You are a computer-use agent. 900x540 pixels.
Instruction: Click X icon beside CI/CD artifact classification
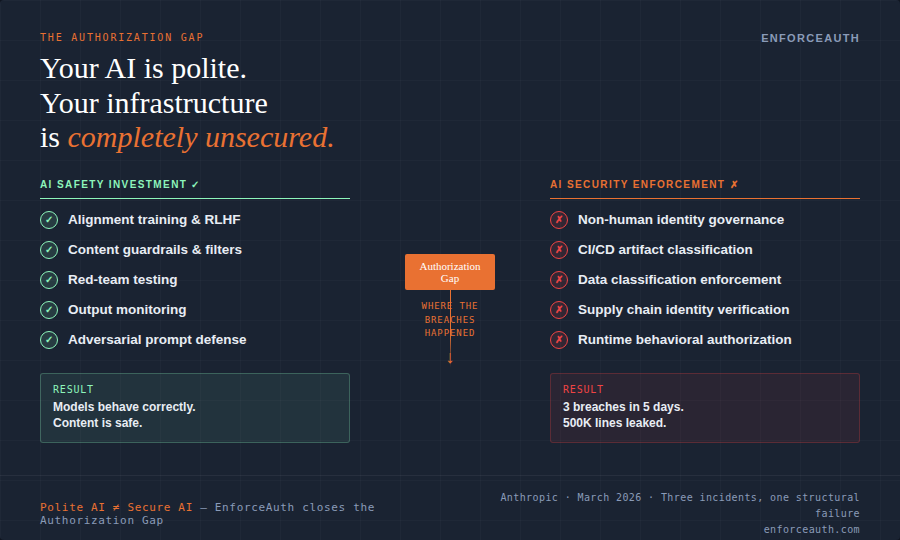point(559,250)
